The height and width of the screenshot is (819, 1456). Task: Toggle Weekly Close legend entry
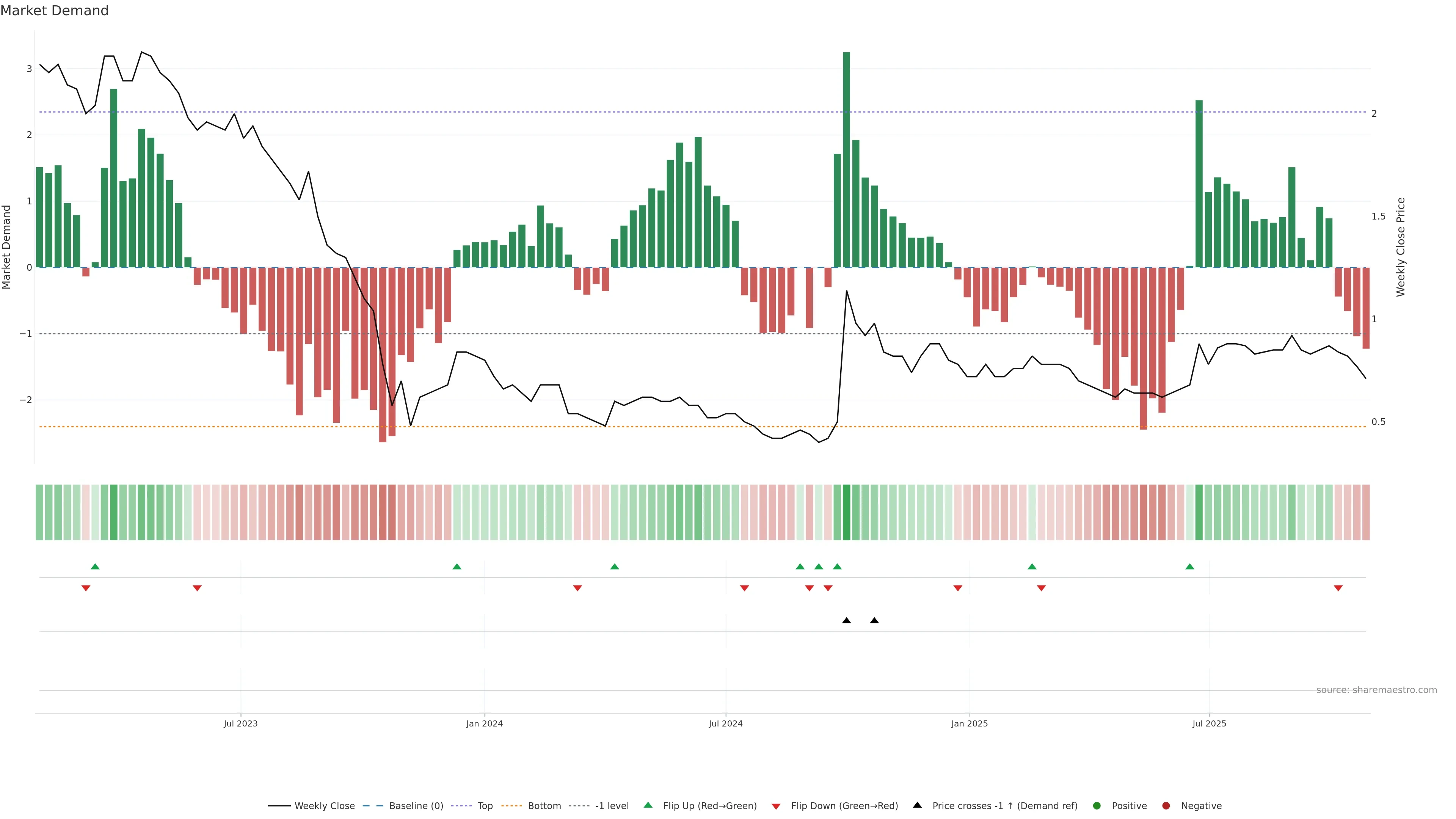pos(324,806)
